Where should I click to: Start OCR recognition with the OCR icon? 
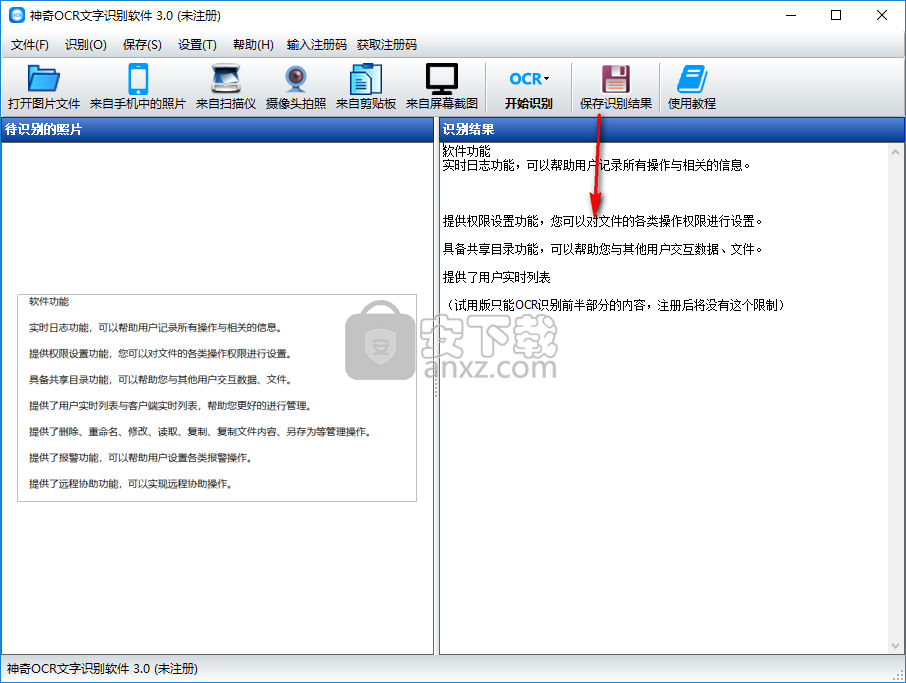point(525,79)
